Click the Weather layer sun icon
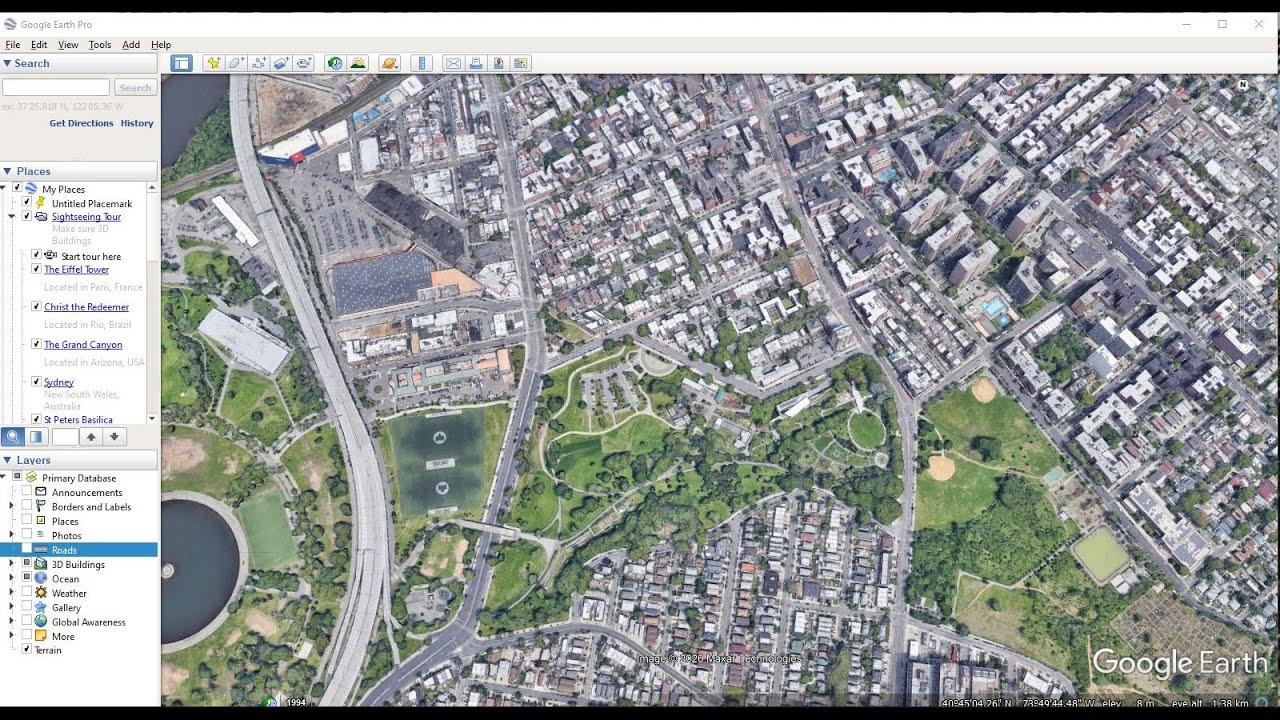This screenshot has height=720, width=1280. (x=41, y=593)
